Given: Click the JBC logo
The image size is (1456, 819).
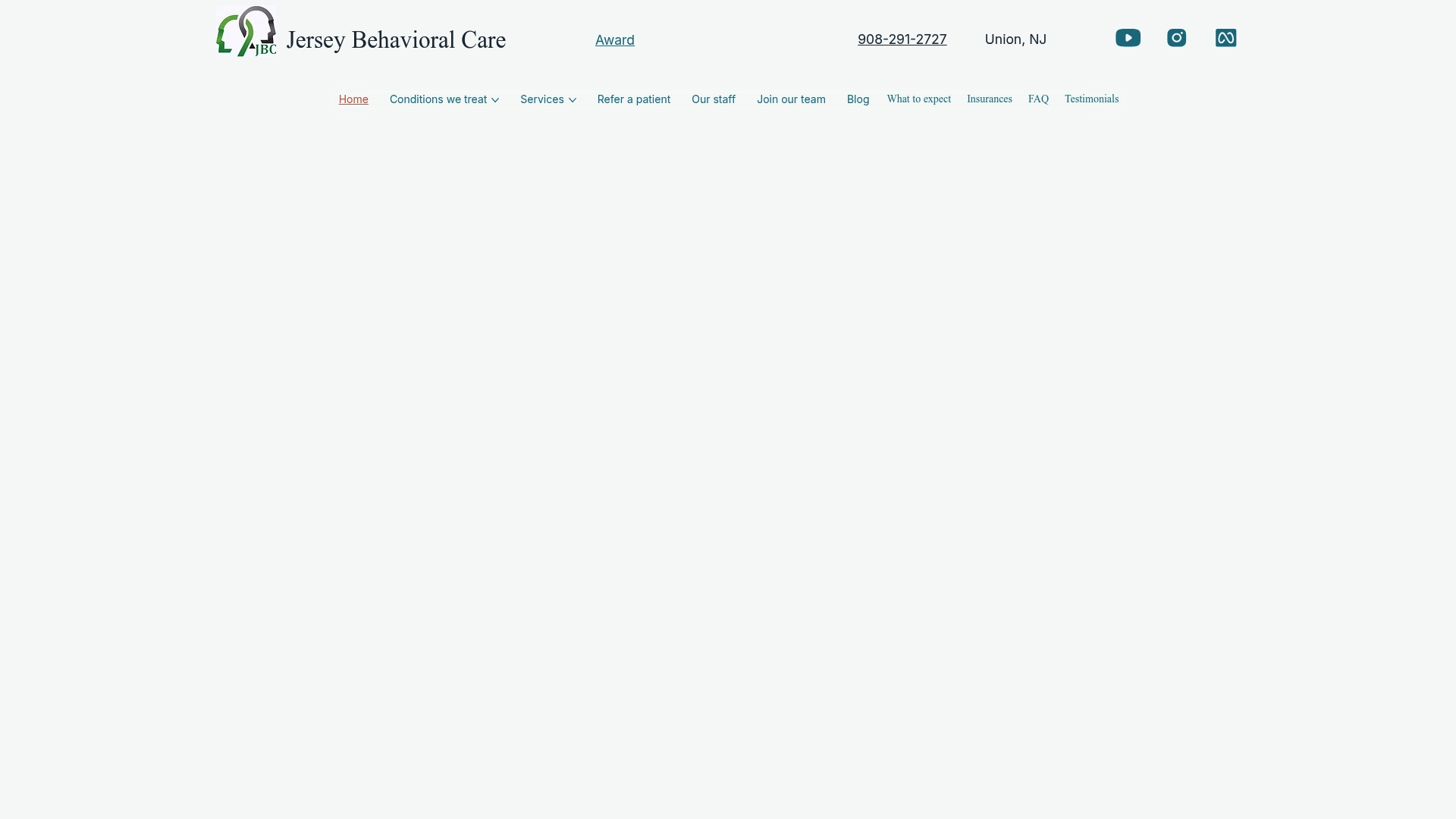Looking at the screenshot, I should (245, 32).
